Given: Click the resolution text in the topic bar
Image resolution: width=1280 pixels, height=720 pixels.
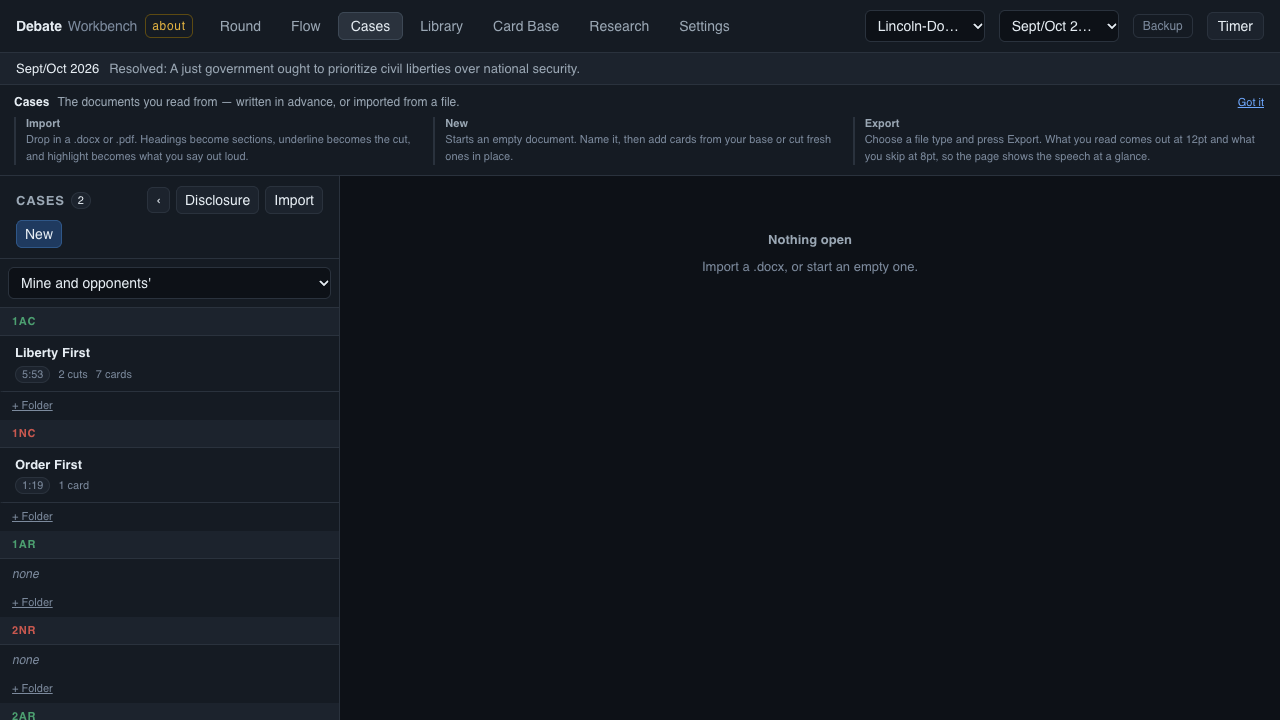Looking at the screenshot, I should tap(344, 69).
